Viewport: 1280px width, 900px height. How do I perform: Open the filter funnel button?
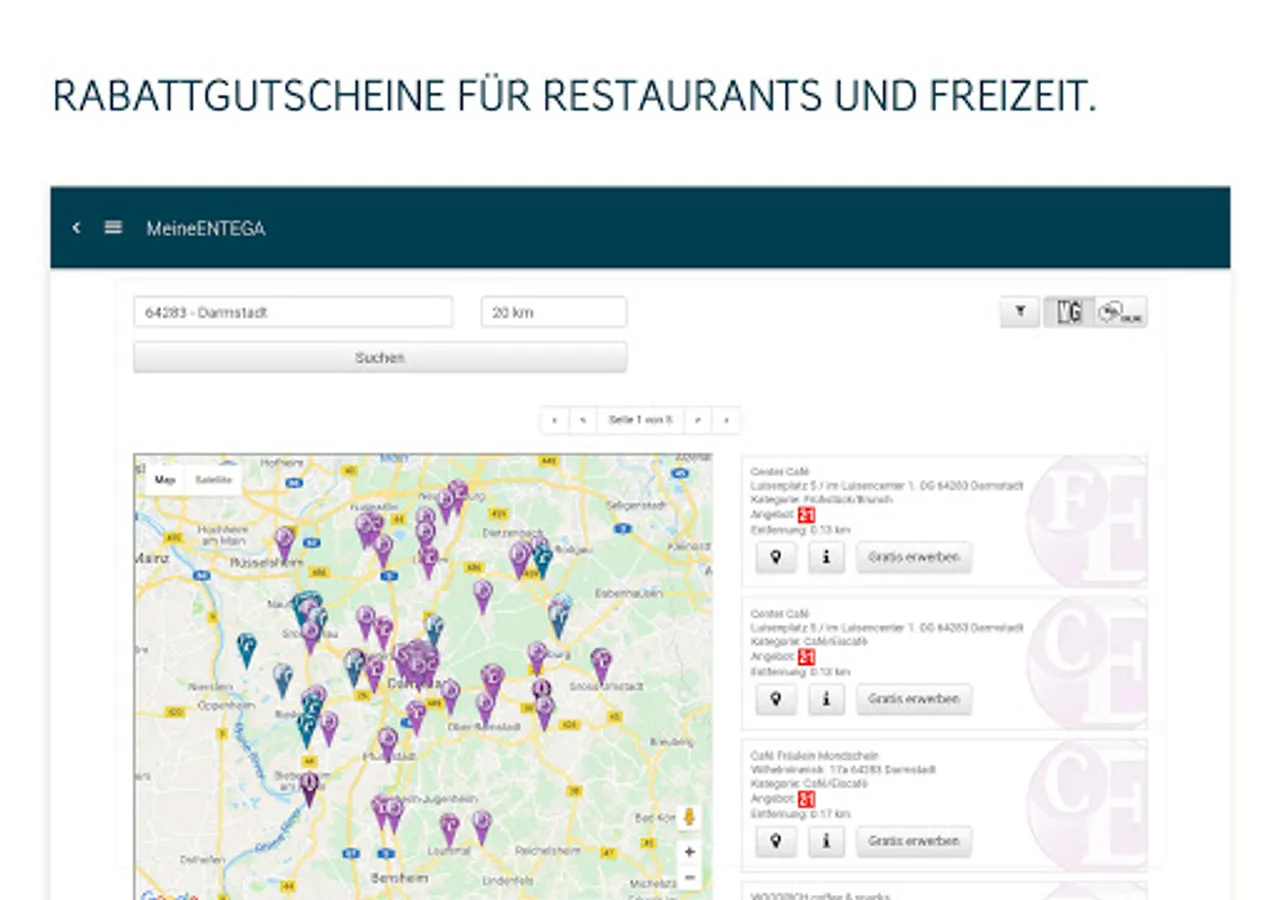click(x=1020, y=312)
